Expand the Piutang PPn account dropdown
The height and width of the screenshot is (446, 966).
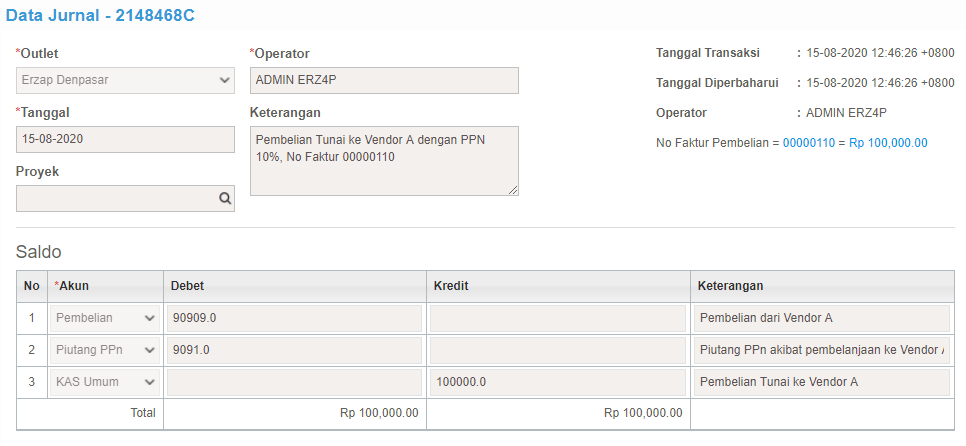pyautogui.click(x=105, y=350)
